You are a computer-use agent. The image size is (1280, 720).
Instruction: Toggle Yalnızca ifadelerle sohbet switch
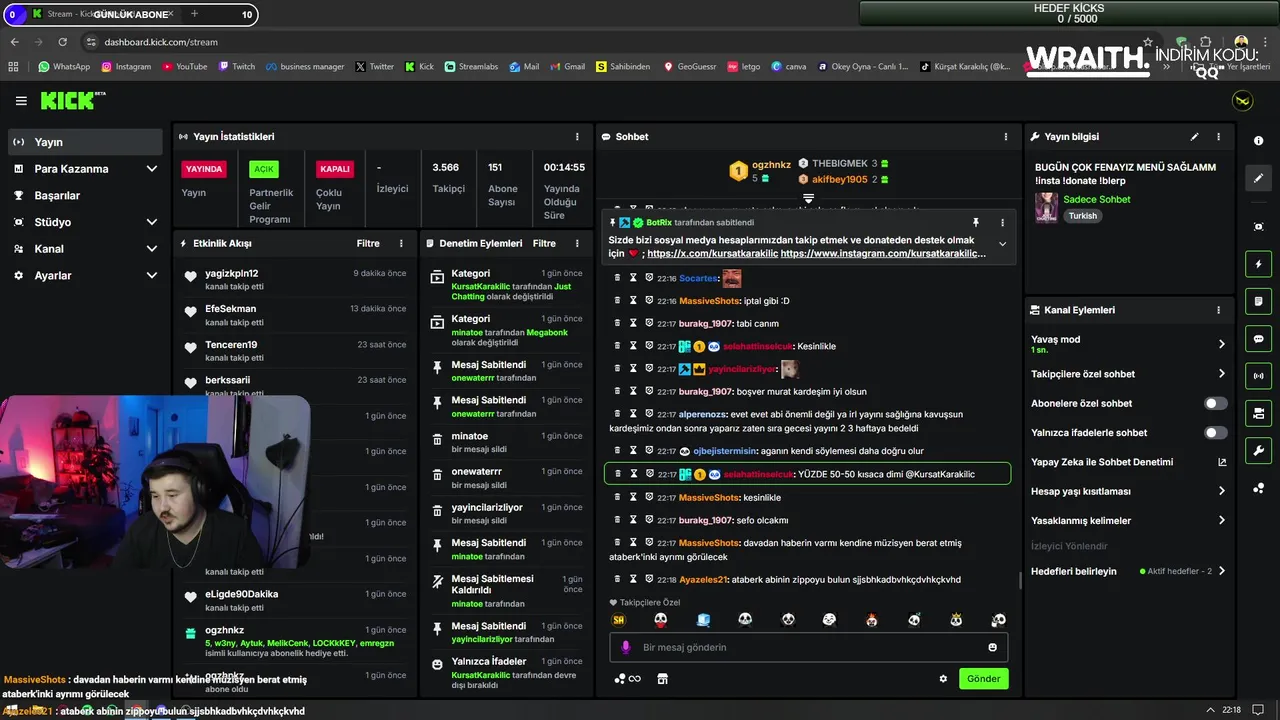click(1215, 433)
